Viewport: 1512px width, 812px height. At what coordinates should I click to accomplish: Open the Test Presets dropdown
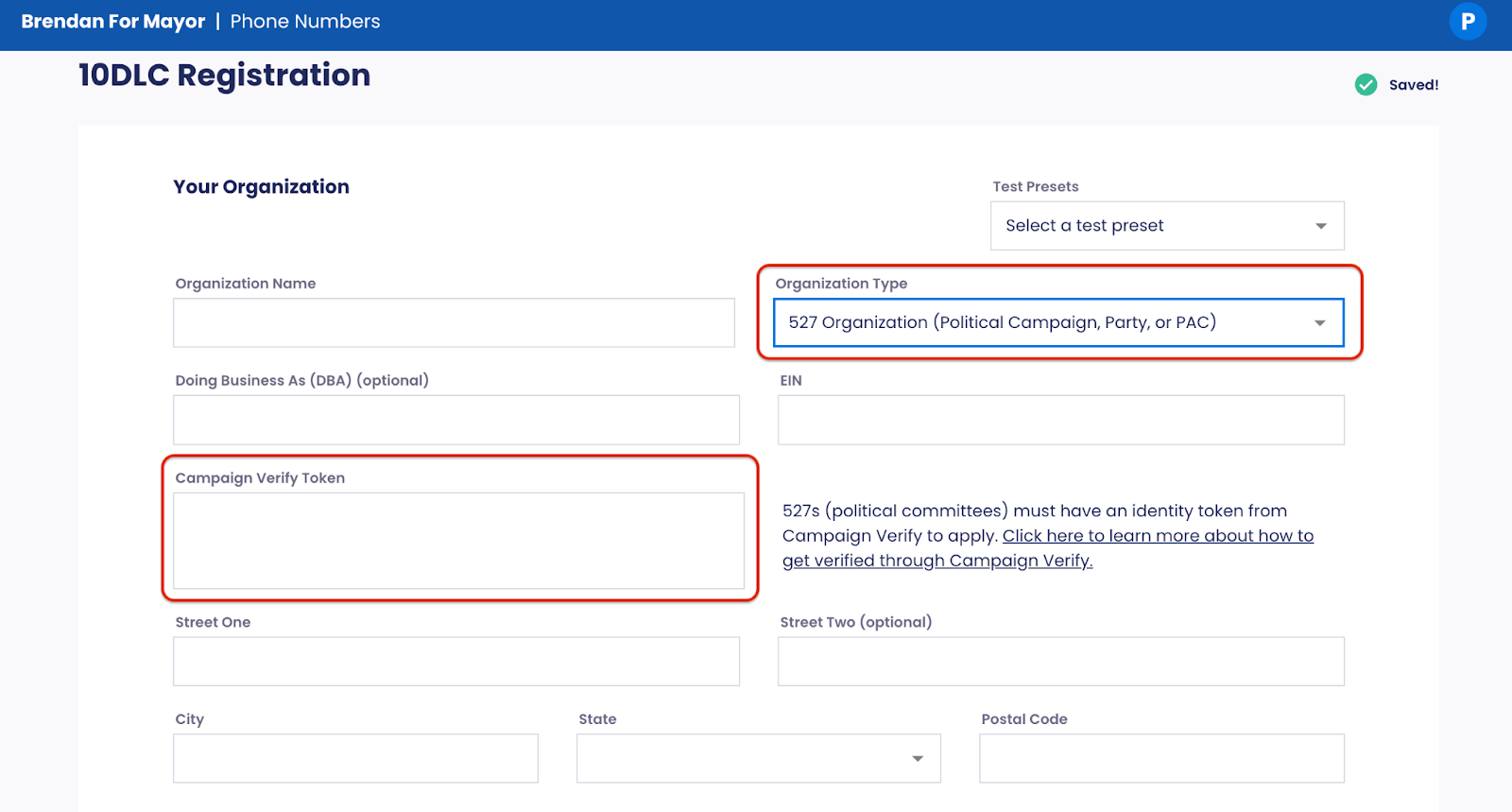1167,226
